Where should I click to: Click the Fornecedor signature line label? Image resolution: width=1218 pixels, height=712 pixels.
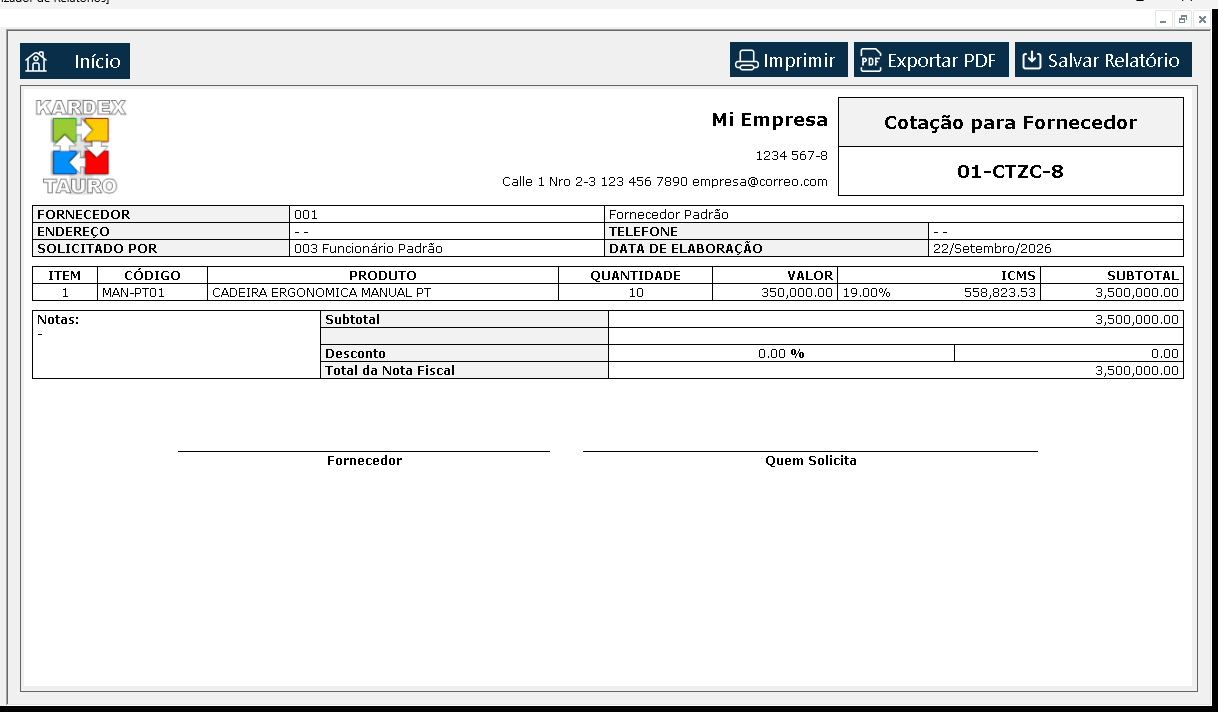364,461
